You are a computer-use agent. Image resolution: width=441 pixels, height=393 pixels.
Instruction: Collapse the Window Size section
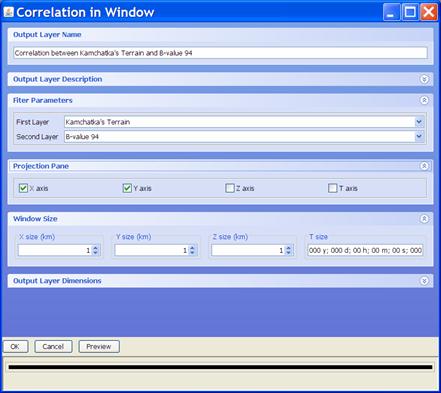(x=424, y=219)
